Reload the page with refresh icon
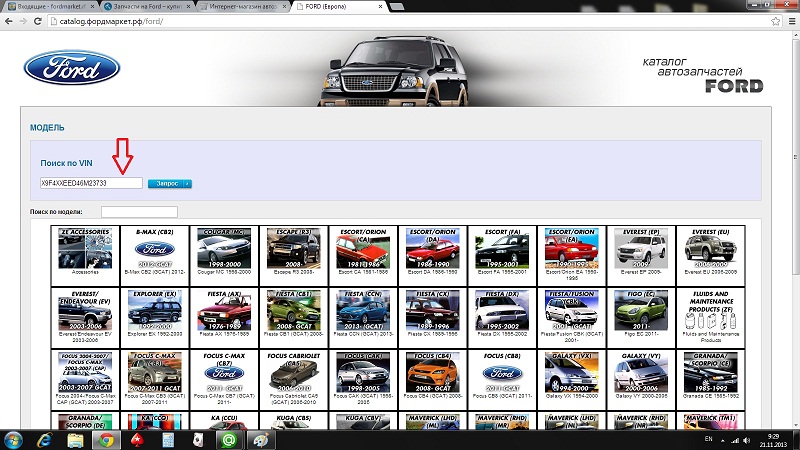The height and width of the screenshot is (450, 800). click(37, 21)
